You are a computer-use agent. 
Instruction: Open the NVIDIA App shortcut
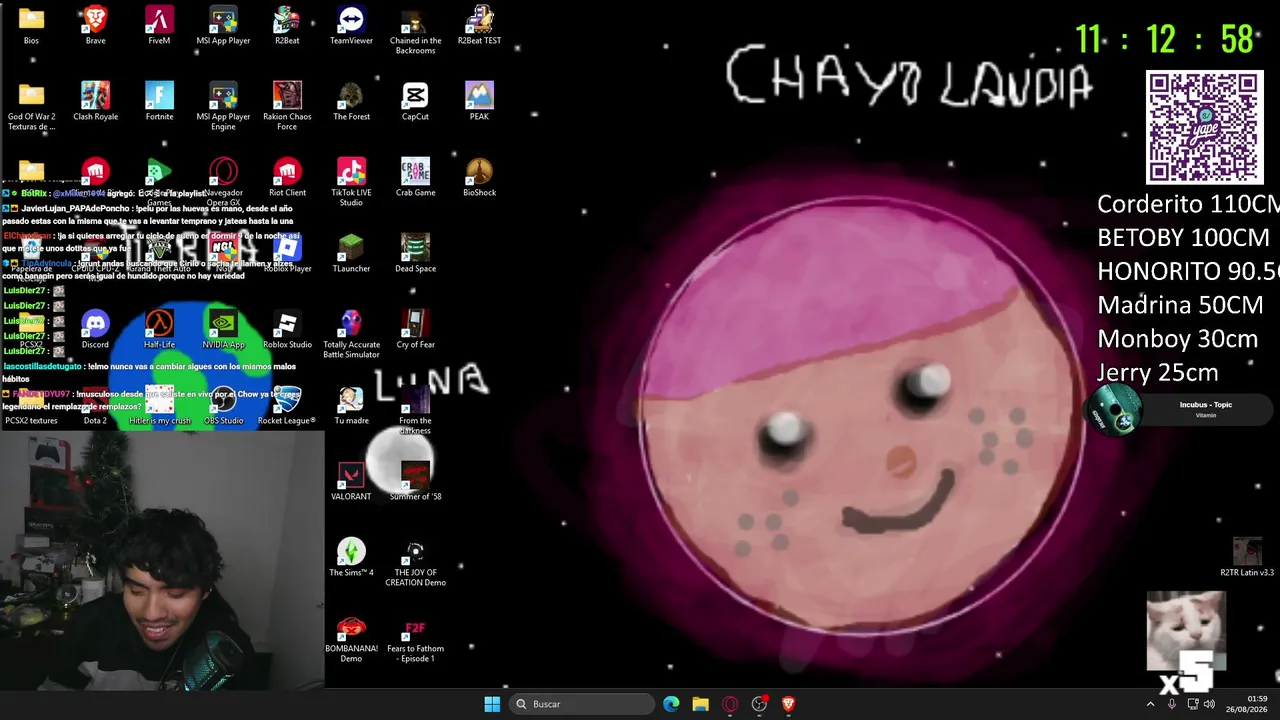tap(223, 329)
